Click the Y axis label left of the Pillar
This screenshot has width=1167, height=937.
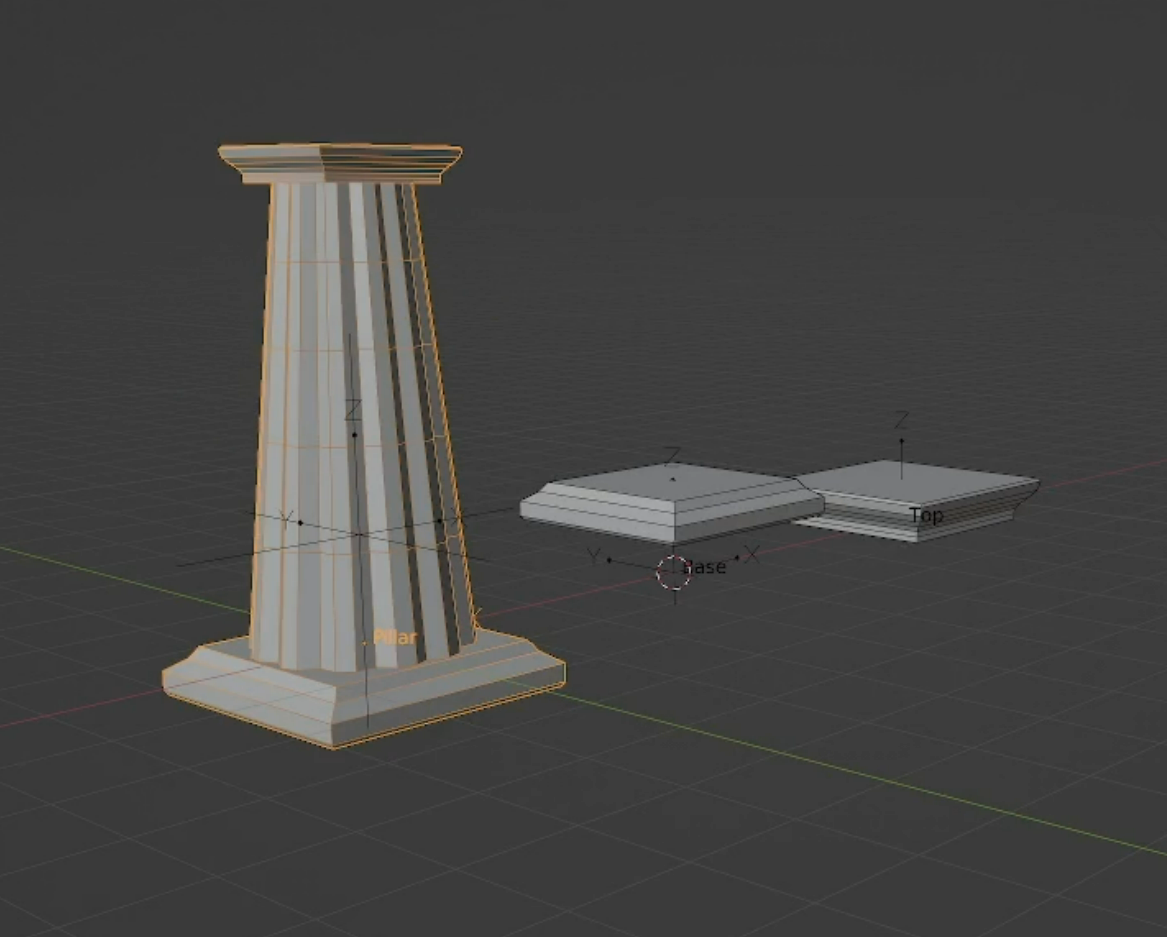pos(286,518)
